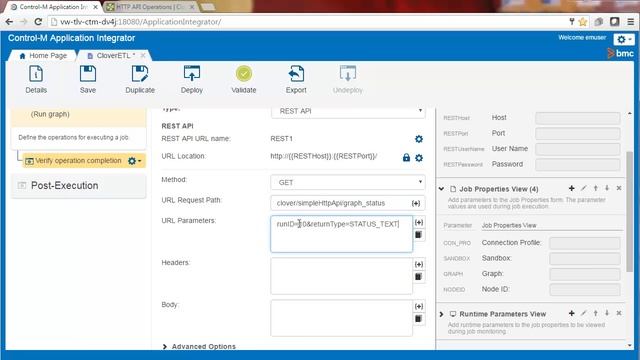Viewport: 640px width, 360px height.
Task: Open user settings gear menu at top right
Action: pyautogui.click(x=624, y=39)
